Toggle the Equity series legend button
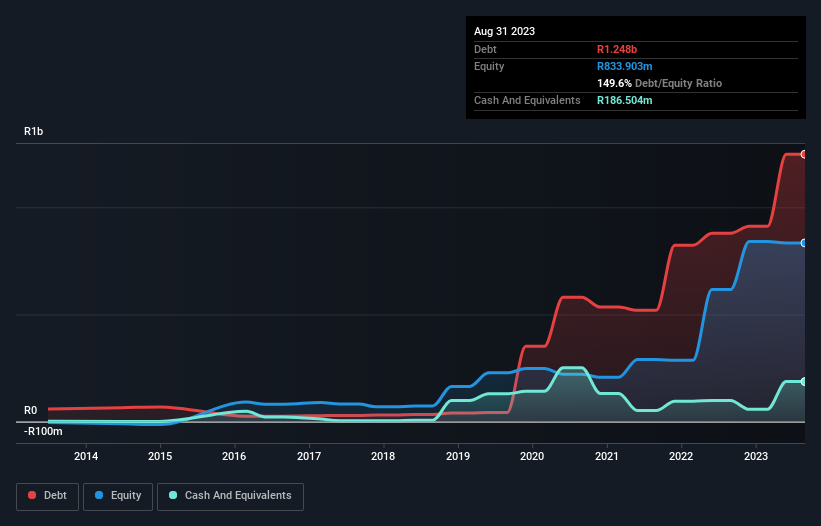This screenshot has height=526, width=821. pos(118,496)
